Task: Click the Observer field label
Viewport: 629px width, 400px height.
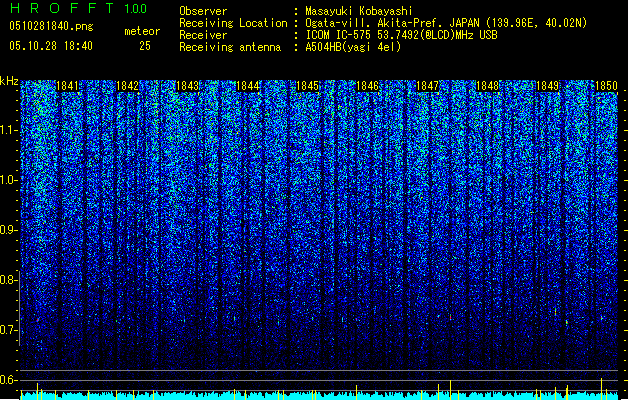Action: coord(203,11)
